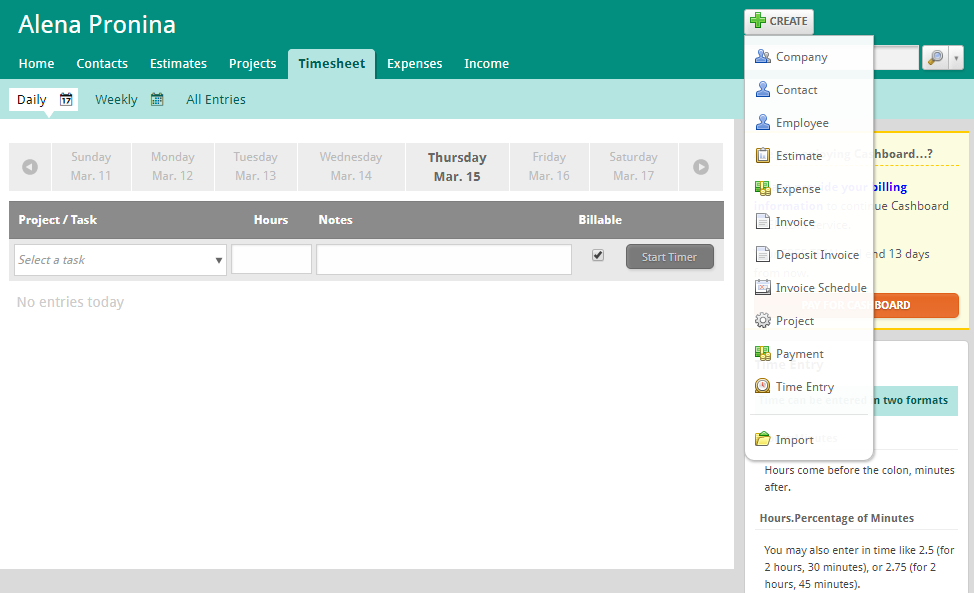Select Estimate clipboard item in menu
This screenshot has height=593, width=974.
point(798,156)
